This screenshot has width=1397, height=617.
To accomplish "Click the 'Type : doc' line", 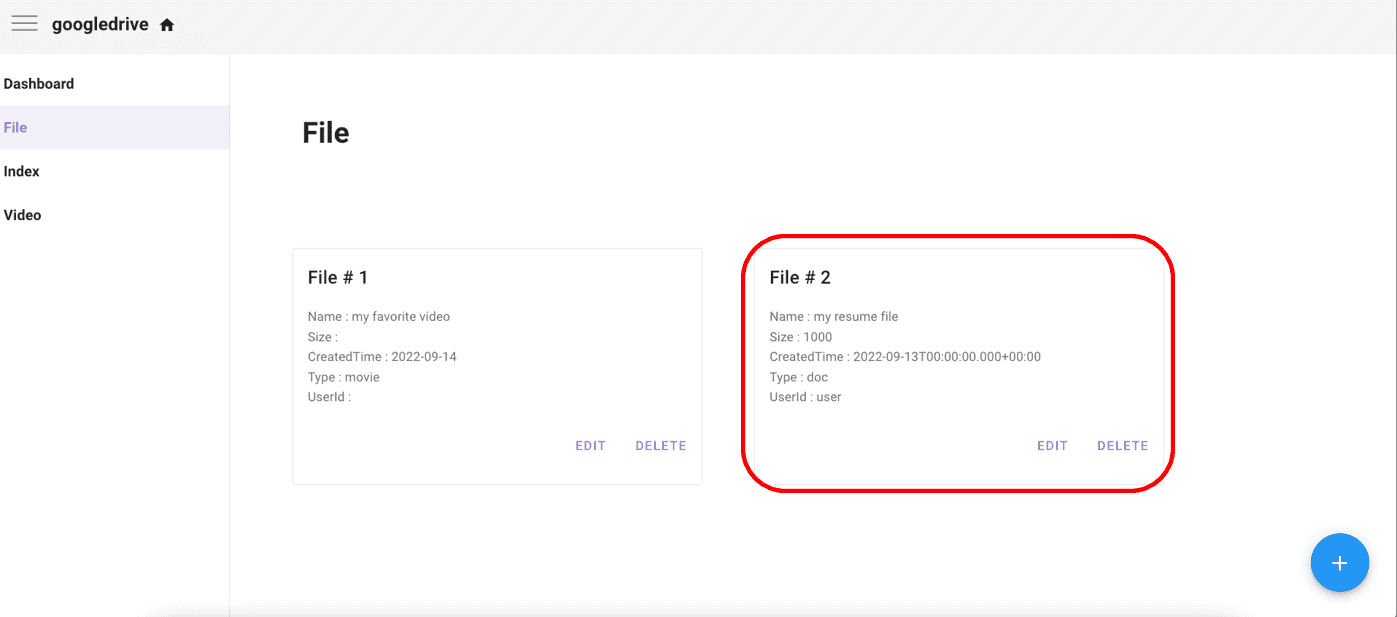I will pyautogui.click(x=799, y=377).
